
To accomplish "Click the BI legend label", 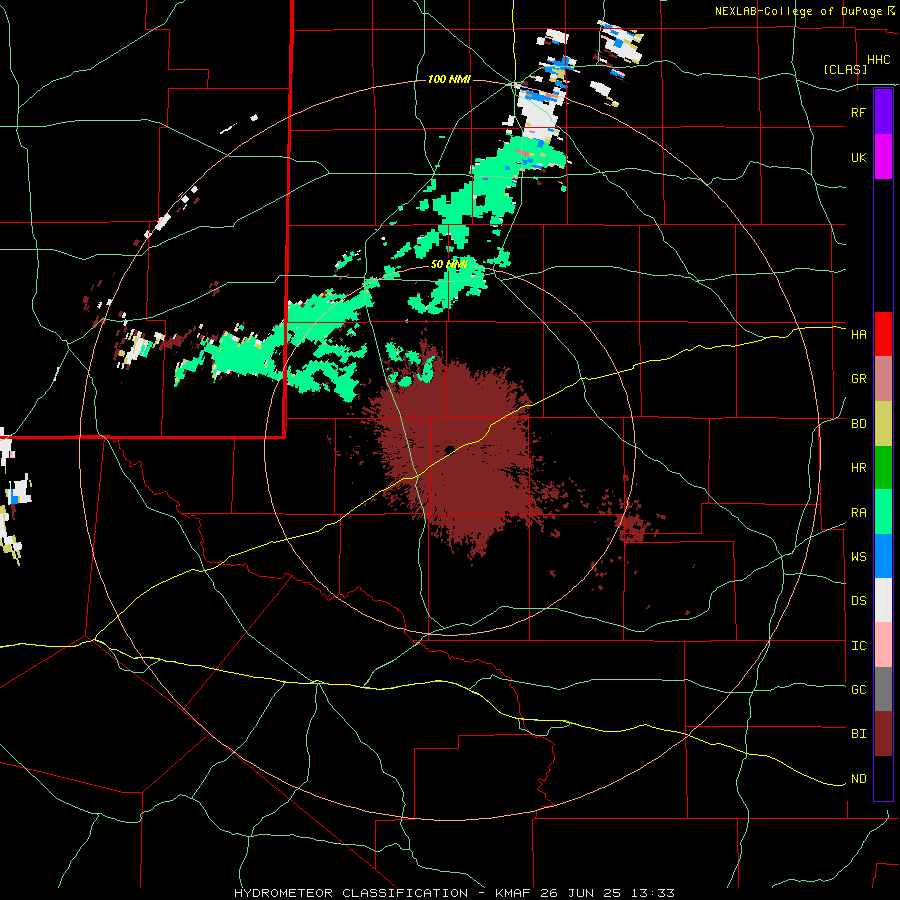I will (858, 734).
